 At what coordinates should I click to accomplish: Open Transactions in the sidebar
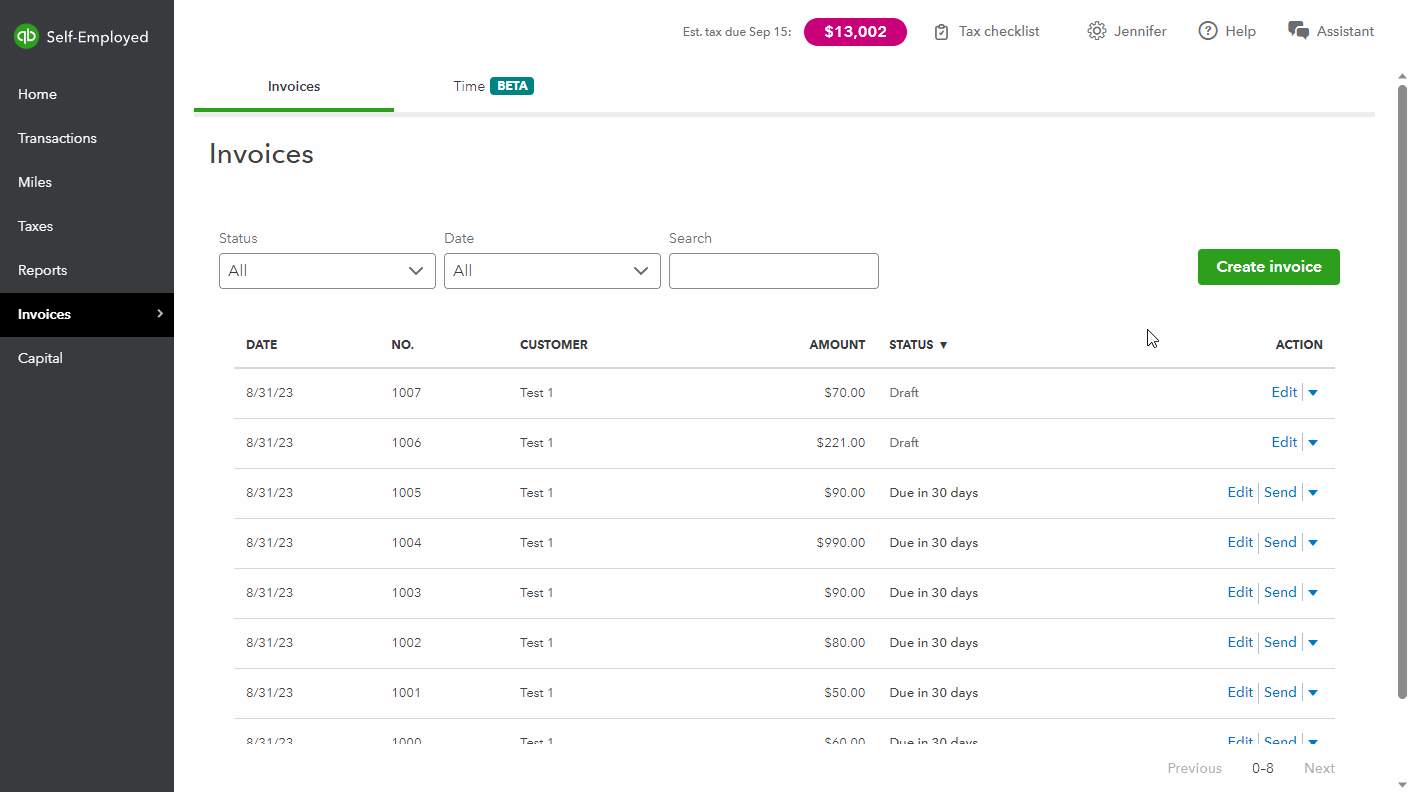[57, 138]
